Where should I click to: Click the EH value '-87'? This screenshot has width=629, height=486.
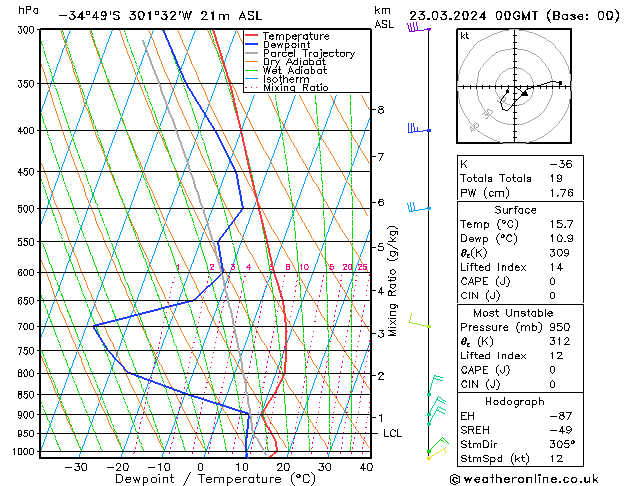561,416
